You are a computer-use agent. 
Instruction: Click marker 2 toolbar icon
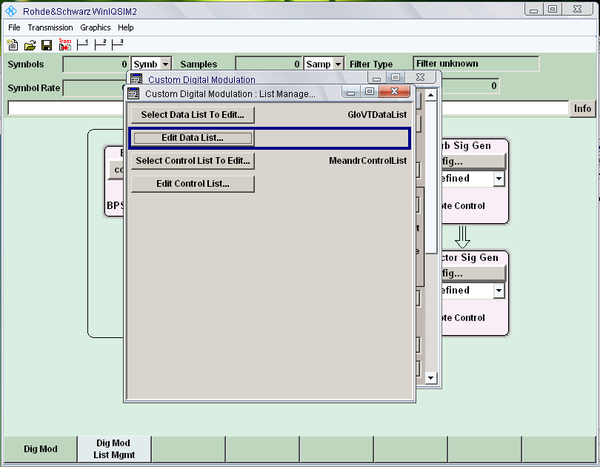click(101, 45)
